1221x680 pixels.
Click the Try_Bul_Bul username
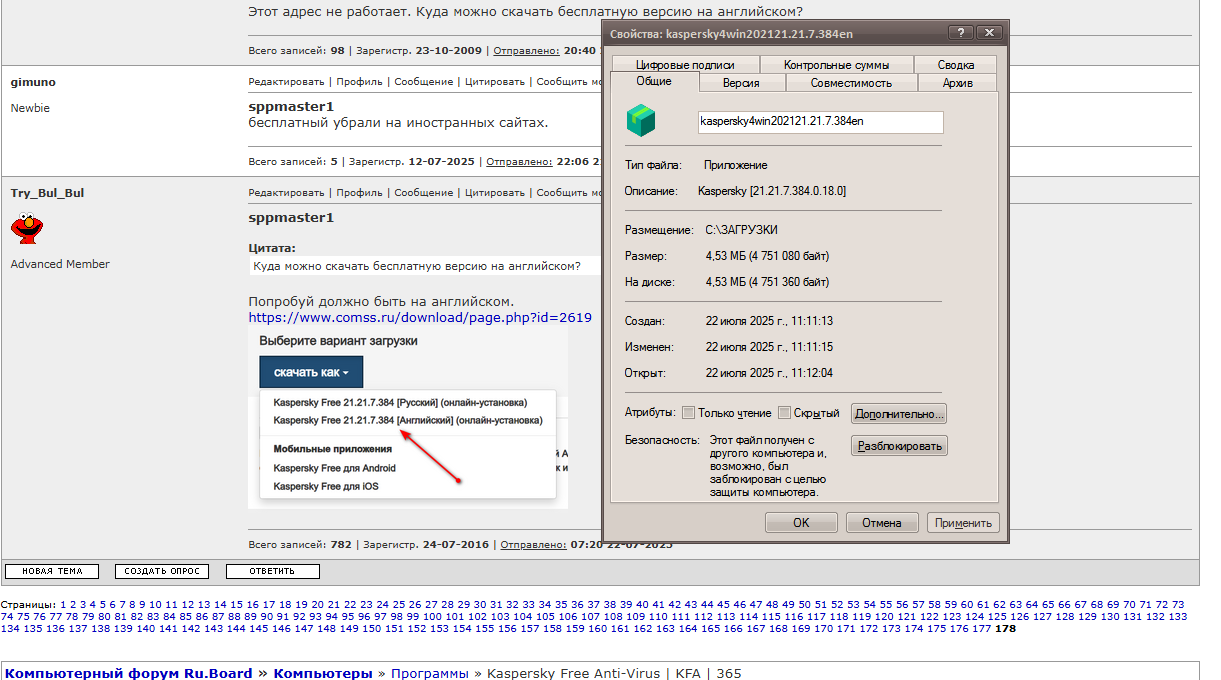click(x=47, y=193)
